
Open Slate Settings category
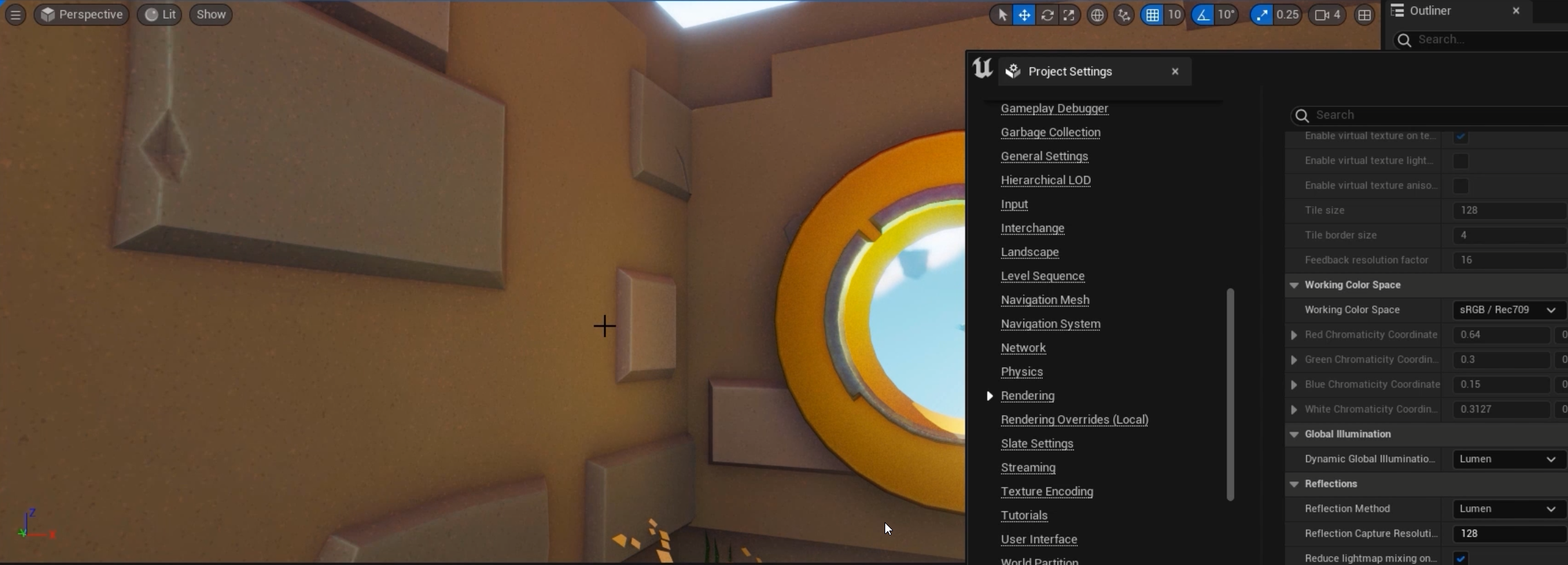coord(1037,443)
